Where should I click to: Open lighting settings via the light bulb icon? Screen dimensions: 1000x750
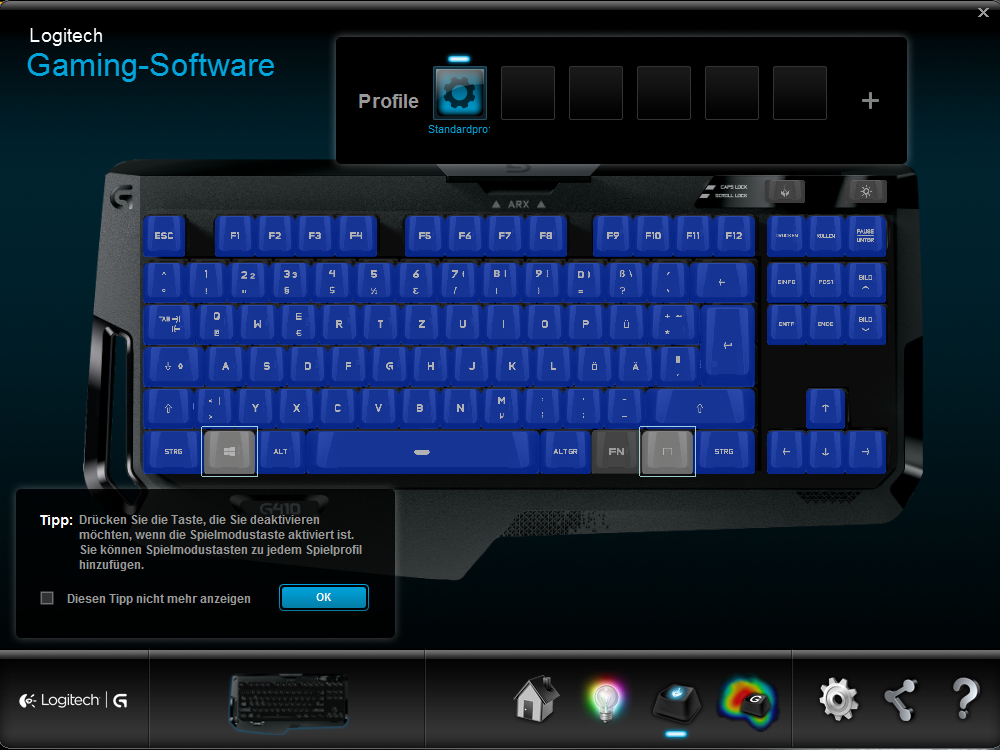coord(605,701)
